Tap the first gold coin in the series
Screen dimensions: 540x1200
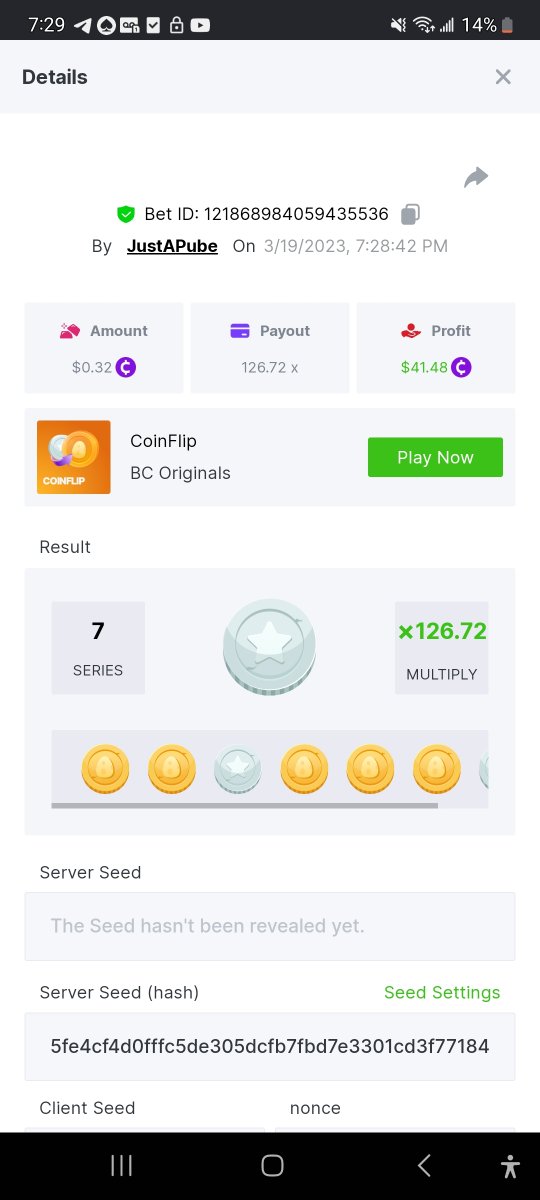[104, 769]
